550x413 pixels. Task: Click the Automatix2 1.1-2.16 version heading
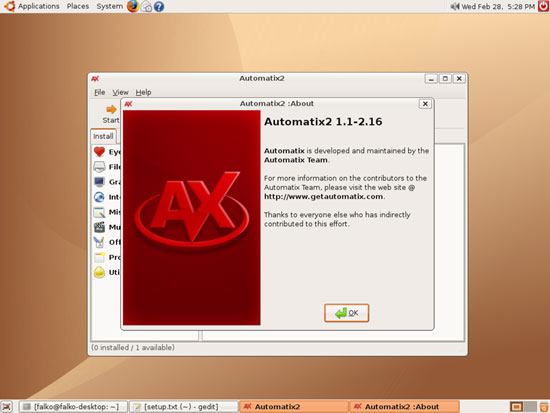[x=323, y=122]
